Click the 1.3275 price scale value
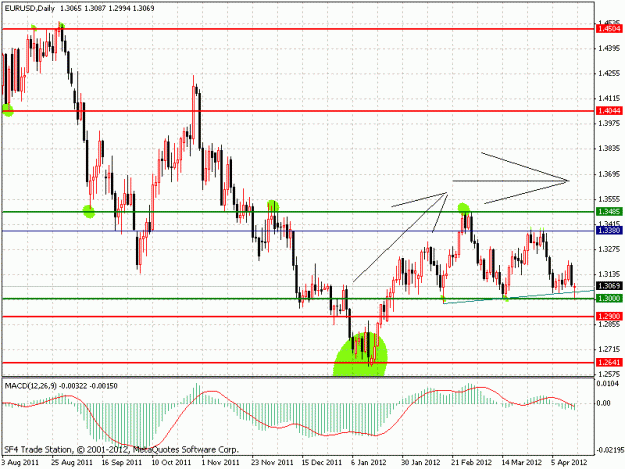The image size is (625, 469). pos(609,249)
